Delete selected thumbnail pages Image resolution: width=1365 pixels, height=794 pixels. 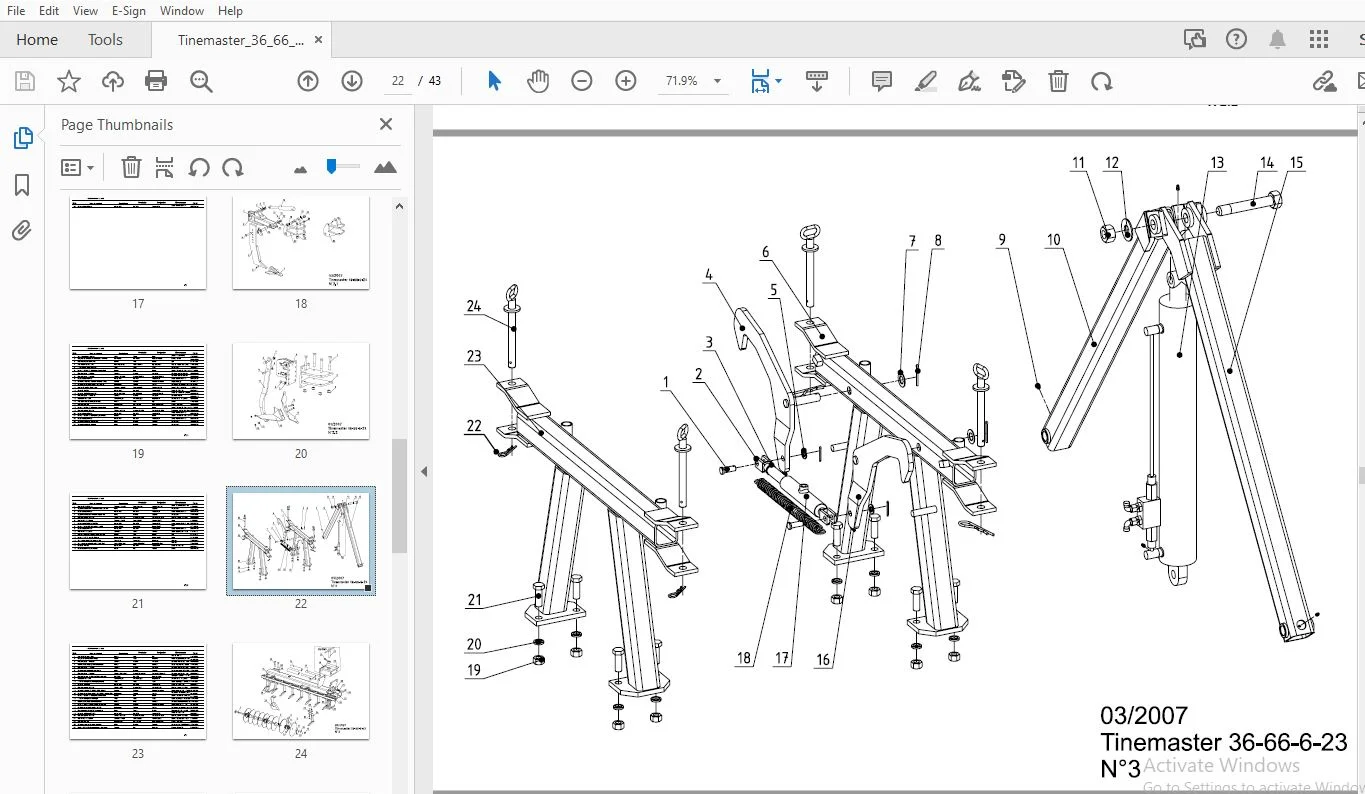click(131, 167)
